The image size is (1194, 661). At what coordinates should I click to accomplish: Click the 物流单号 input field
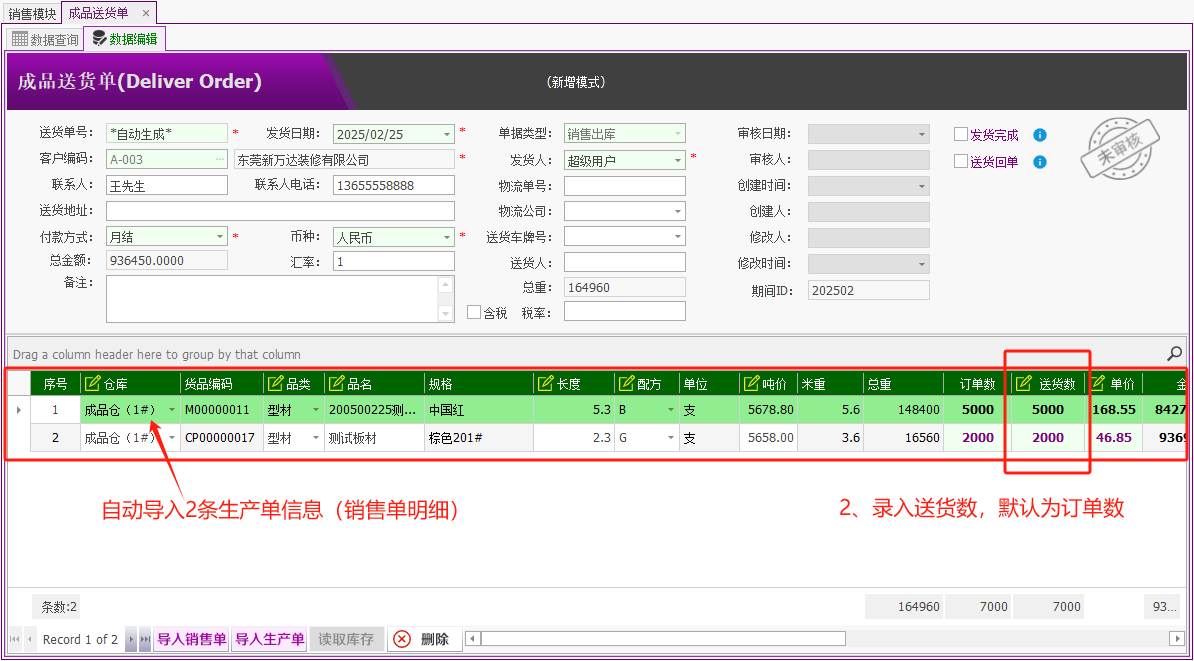pyautogui.click(x=624, y=185)
